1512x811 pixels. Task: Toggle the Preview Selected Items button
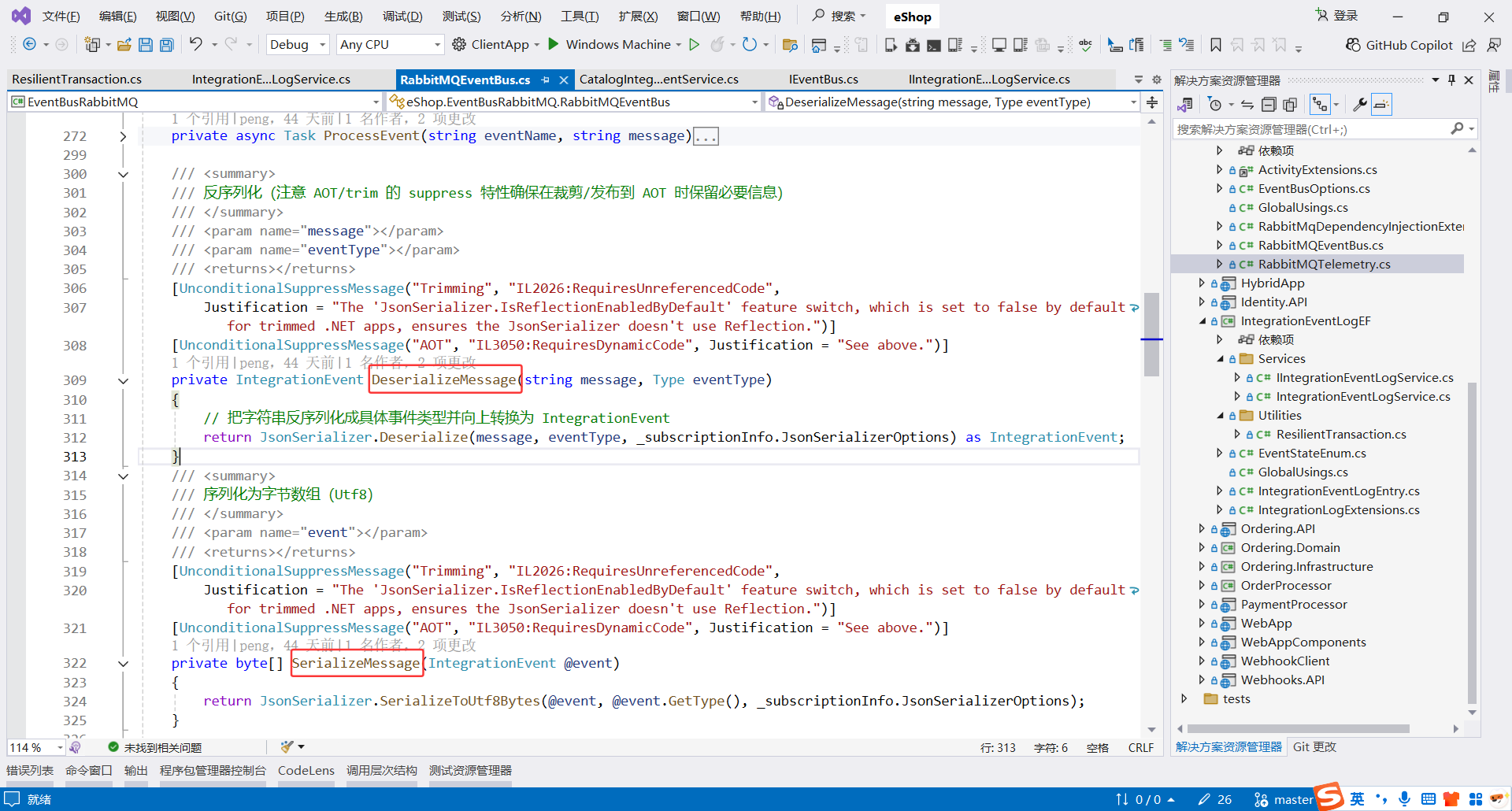point(1381,105)
